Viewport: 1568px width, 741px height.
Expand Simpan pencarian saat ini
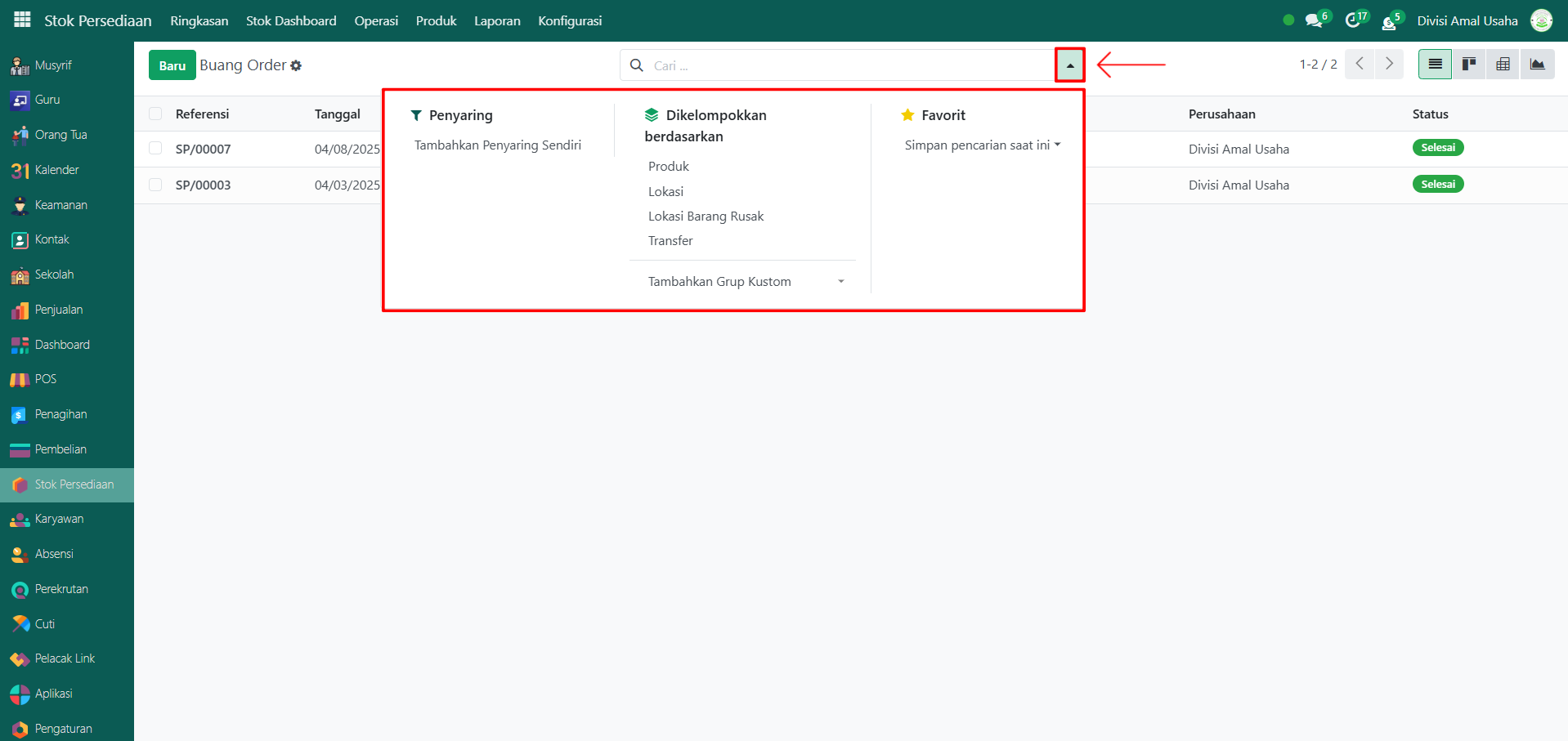tap(982, 145)
